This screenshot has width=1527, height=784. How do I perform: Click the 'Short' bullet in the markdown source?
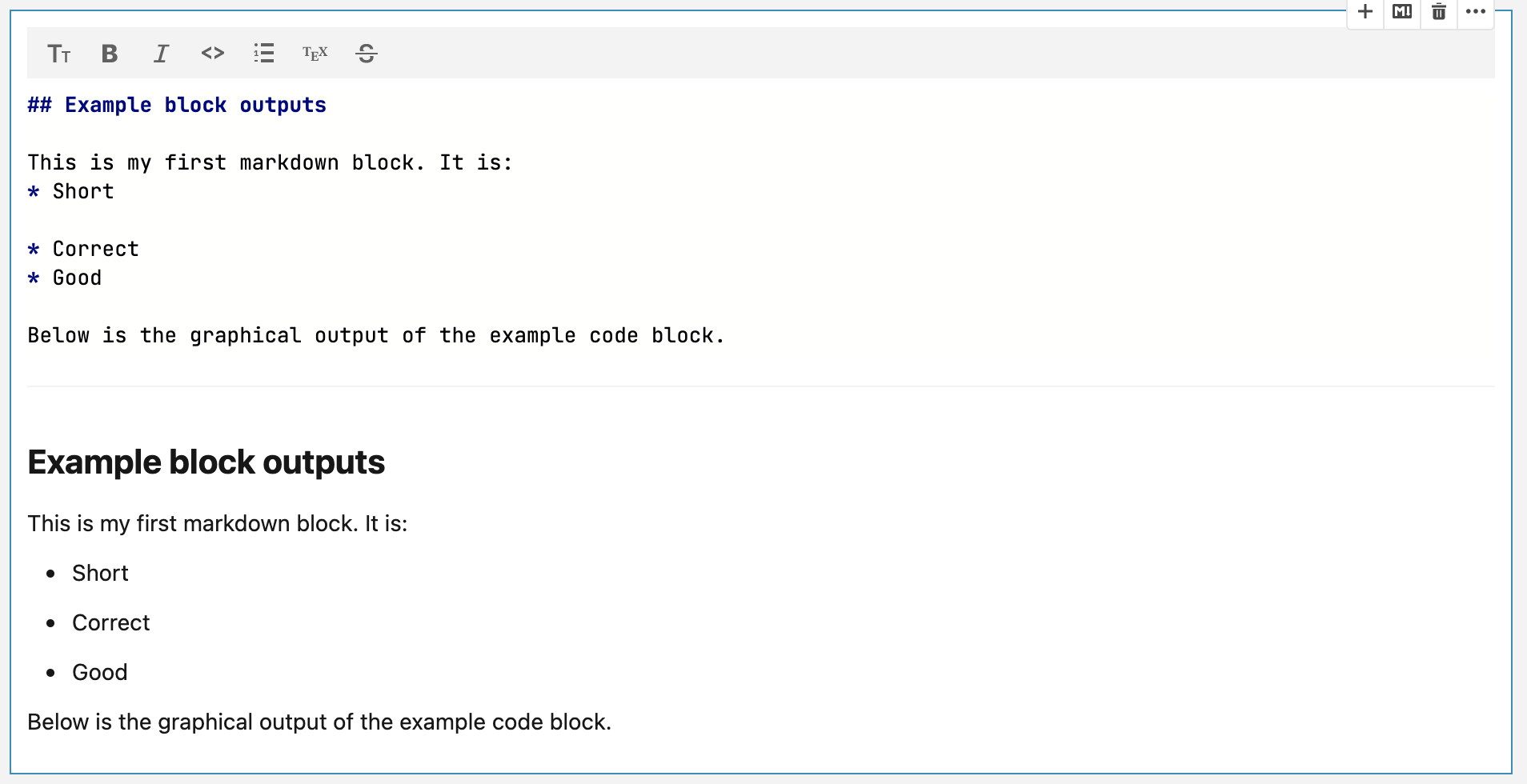[x=82, y=191]
